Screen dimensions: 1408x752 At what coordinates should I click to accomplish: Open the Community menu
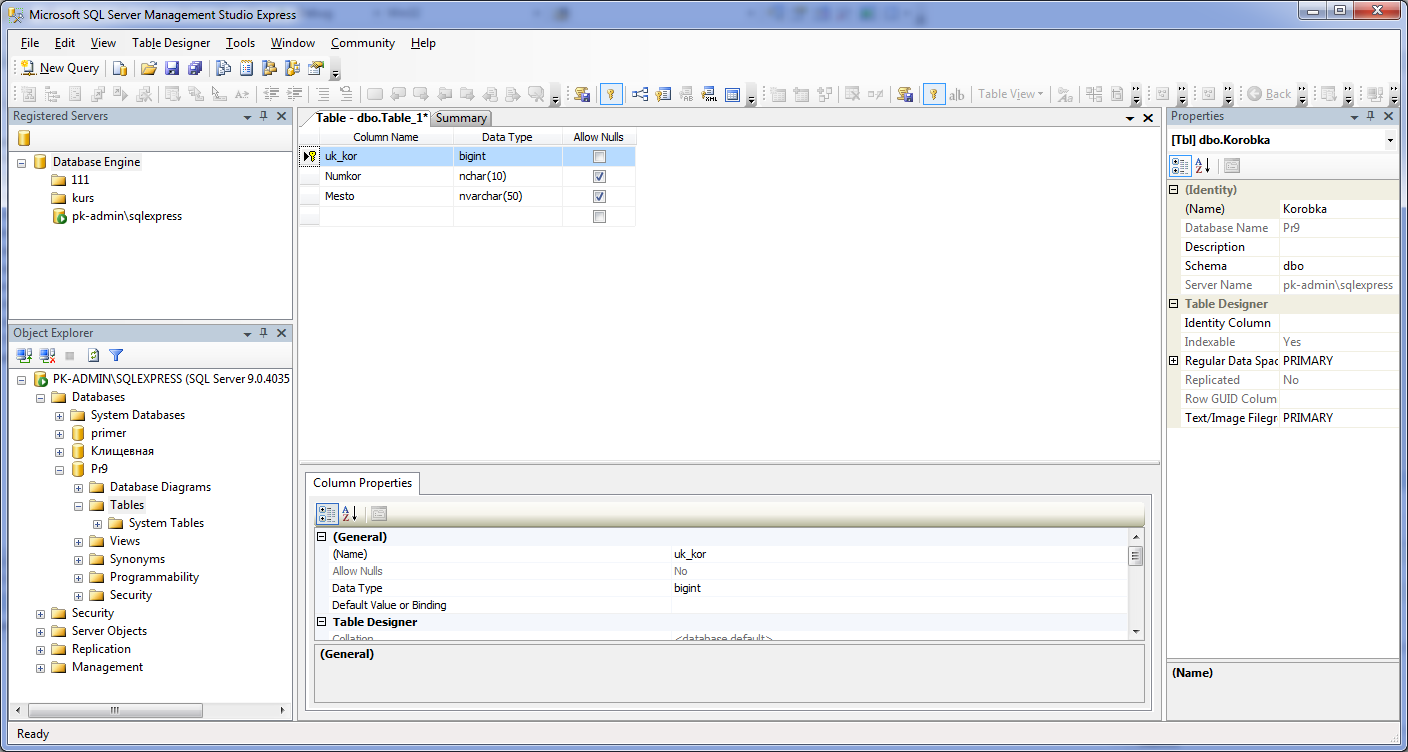coord(363,43)
